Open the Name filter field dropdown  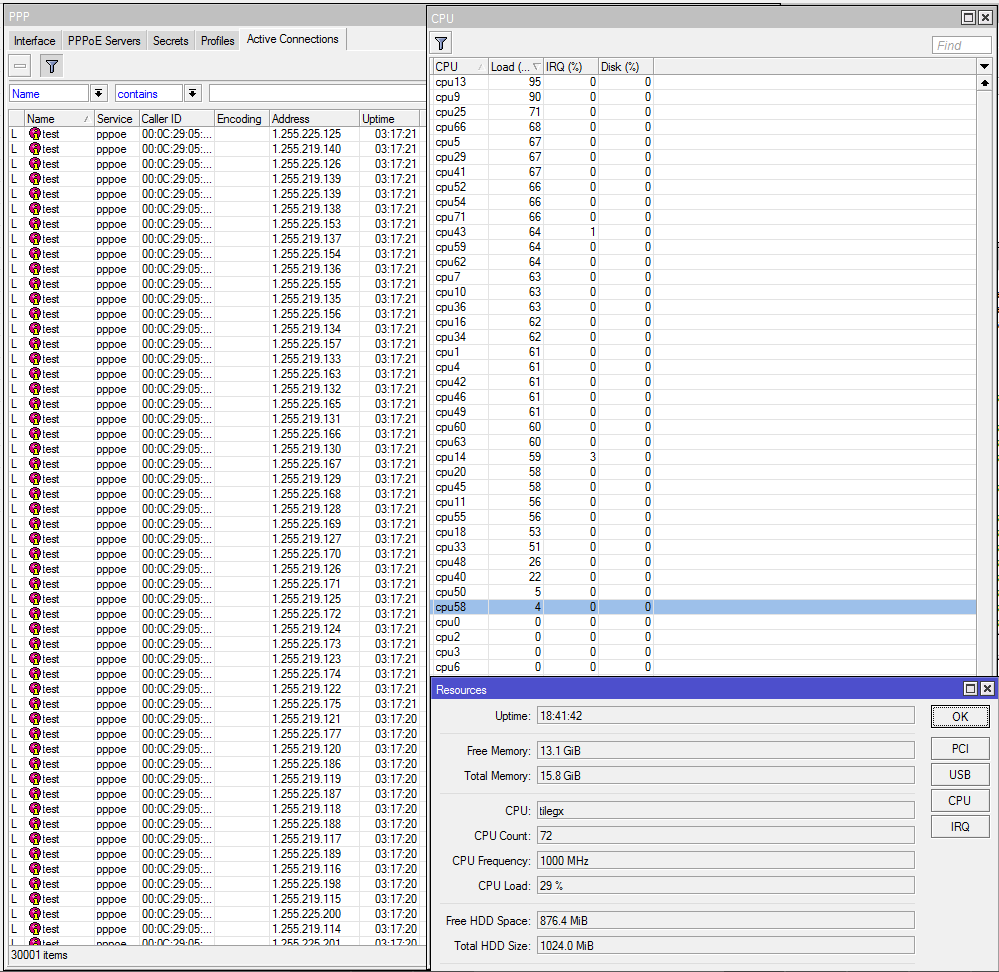(x=98, y=94)
